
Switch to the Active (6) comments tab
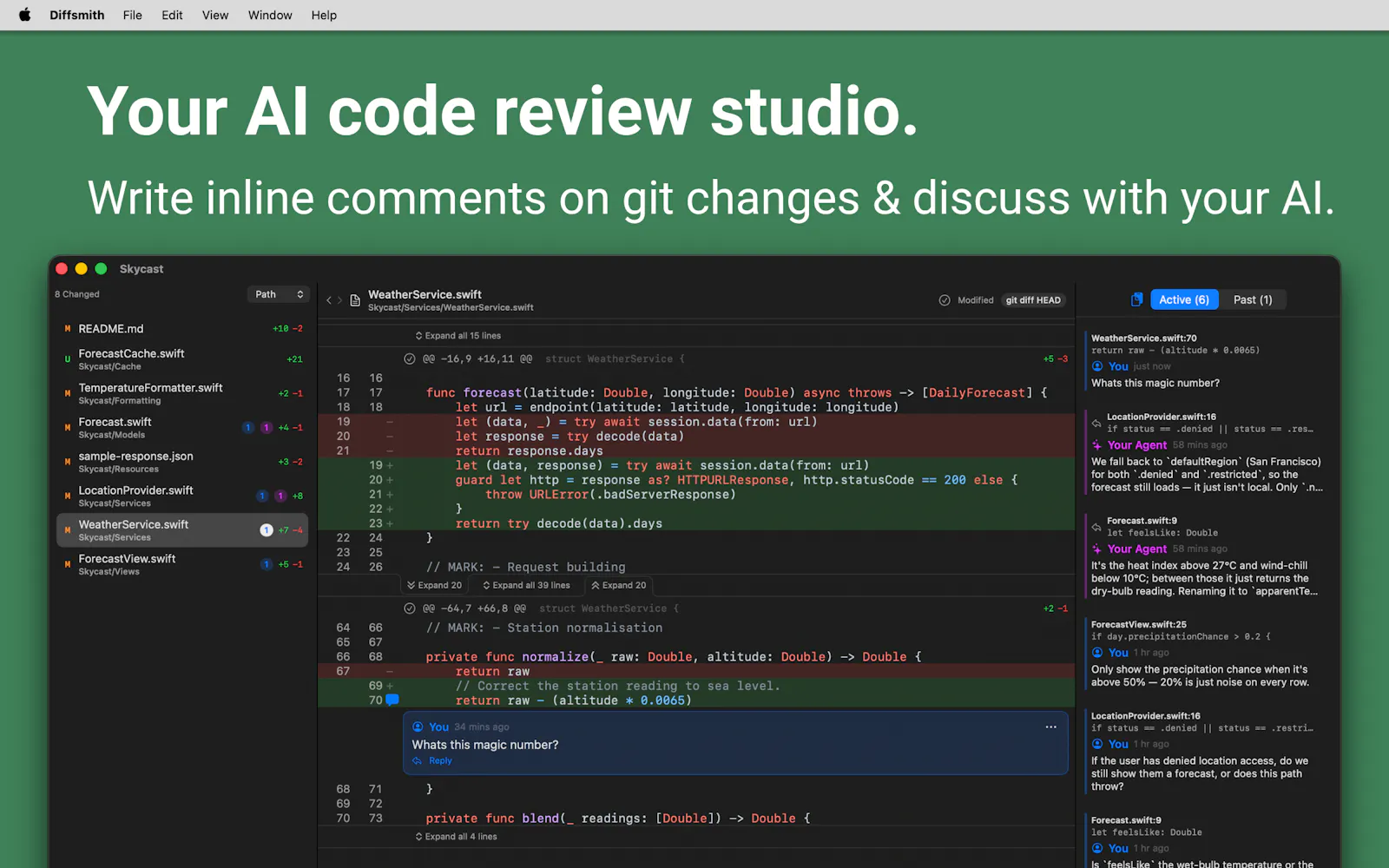pos(1184,299)
